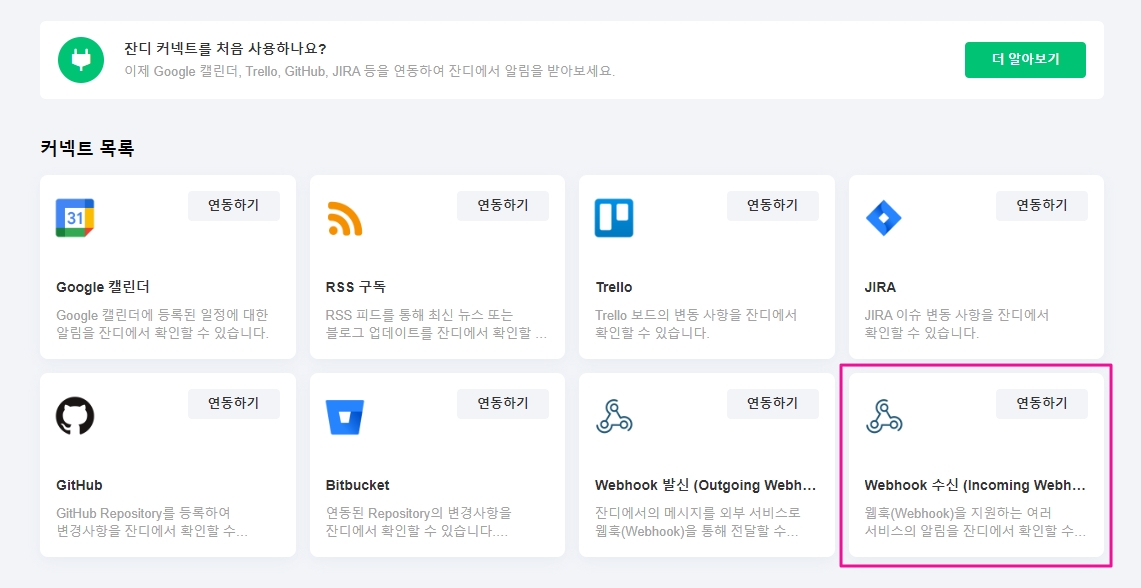Click the Google Calendar icon
1141x588 pixels.
pyautogui.click(x=75, y=218)
